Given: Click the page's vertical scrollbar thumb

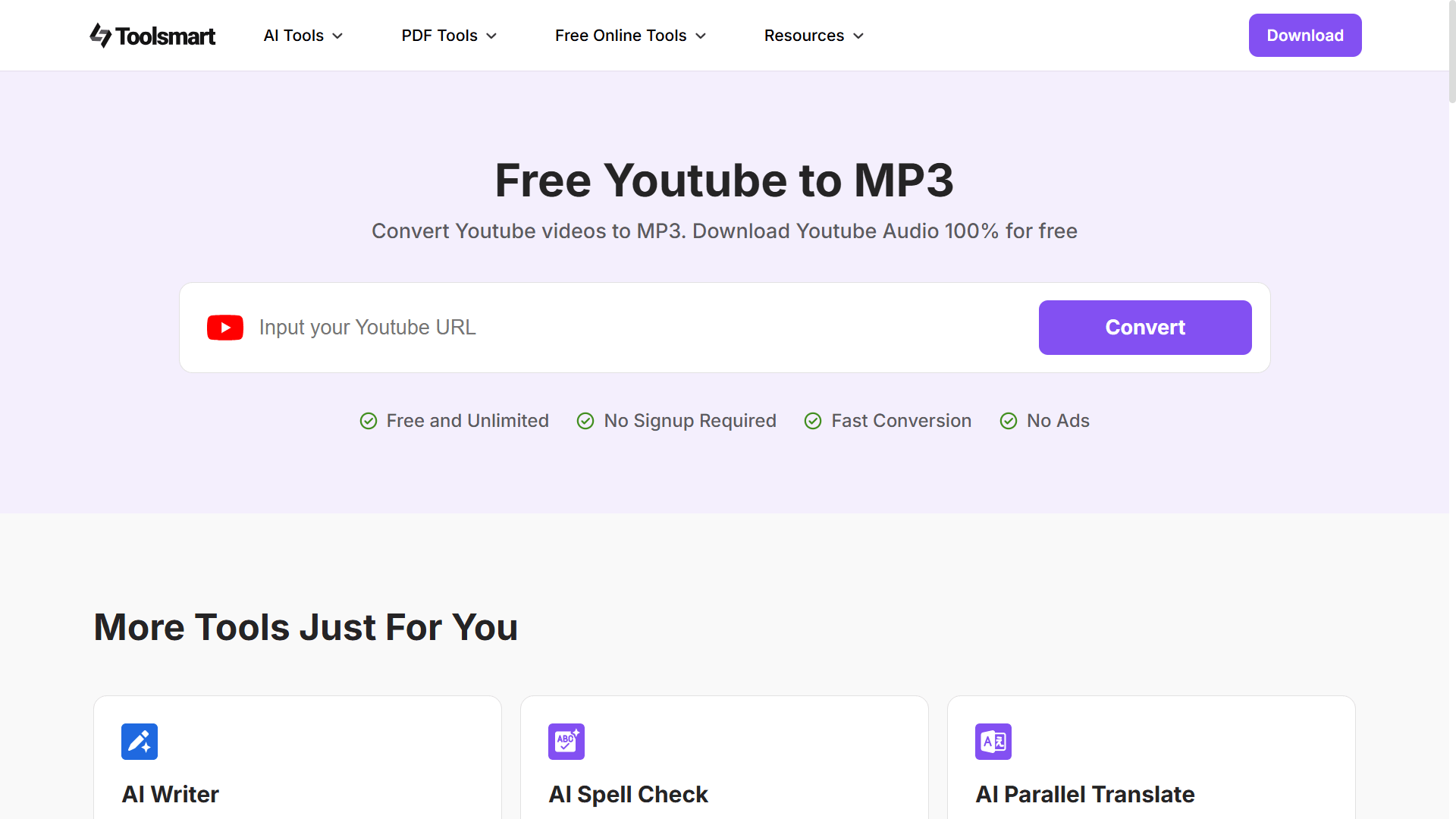Looking at the screenshot, I should (x=1451, y=53).
